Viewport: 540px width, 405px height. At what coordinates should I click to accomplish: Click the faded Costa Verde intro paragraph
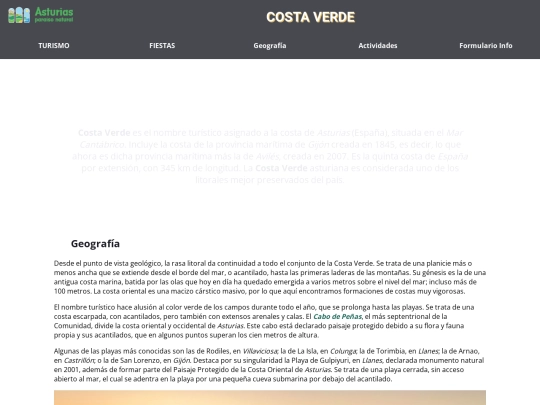tap(270, 156)
